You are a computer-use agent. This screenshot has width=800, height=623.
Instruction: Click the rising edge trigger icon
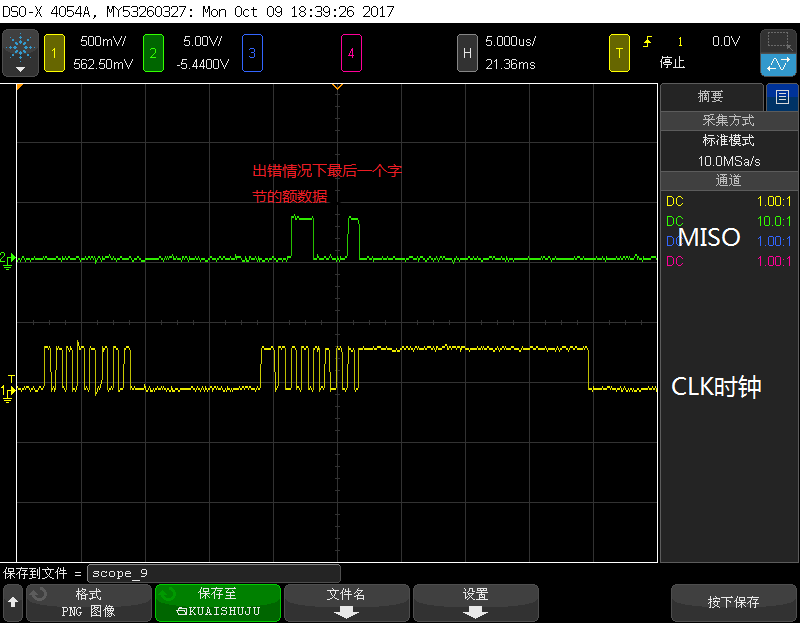(x=647, y=41)
